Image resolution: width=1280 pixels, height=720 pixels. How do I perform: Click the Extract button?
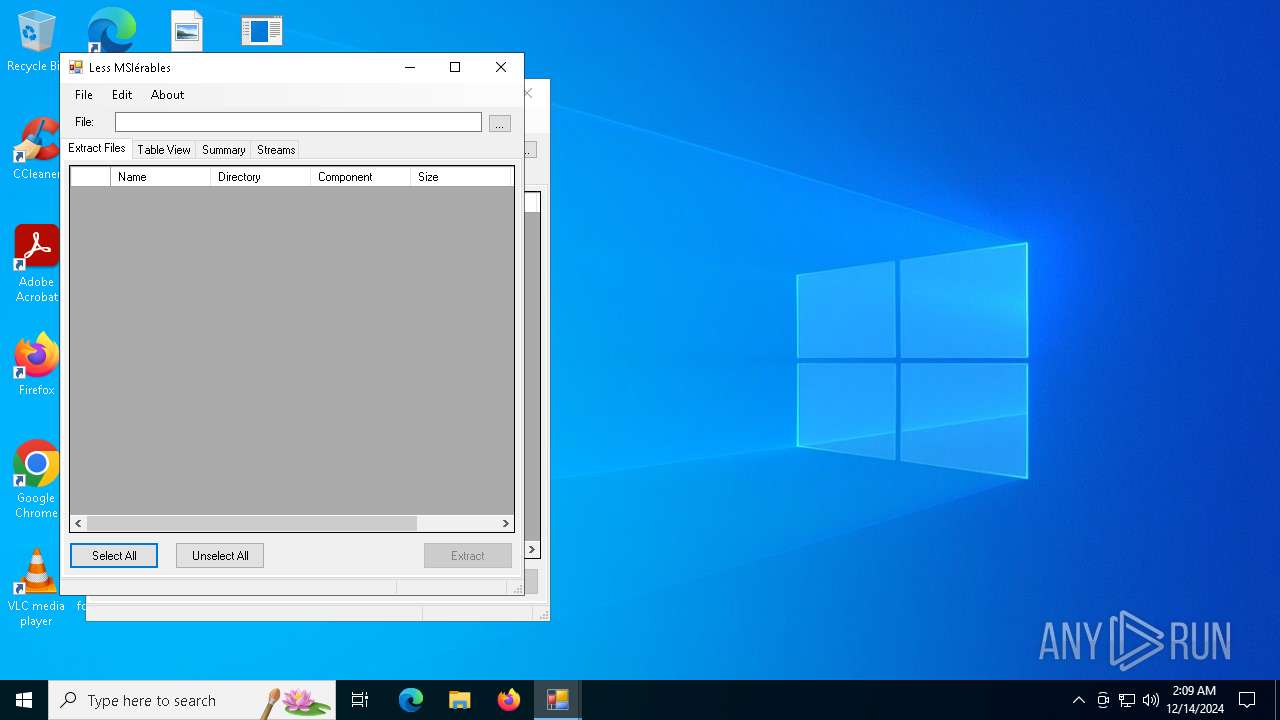pyautogui.click(x=467, y=556)
